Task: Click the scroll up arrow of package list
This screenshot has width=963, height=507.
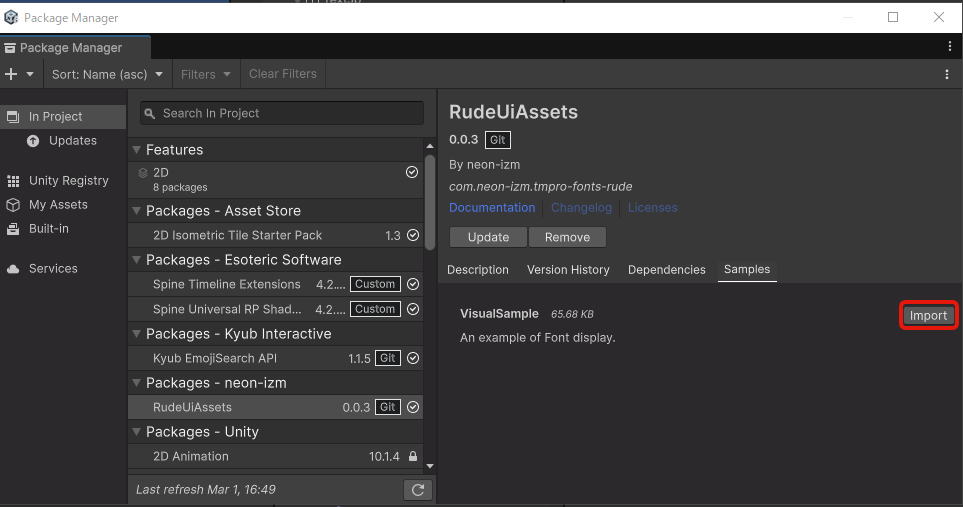Action: 430,146
